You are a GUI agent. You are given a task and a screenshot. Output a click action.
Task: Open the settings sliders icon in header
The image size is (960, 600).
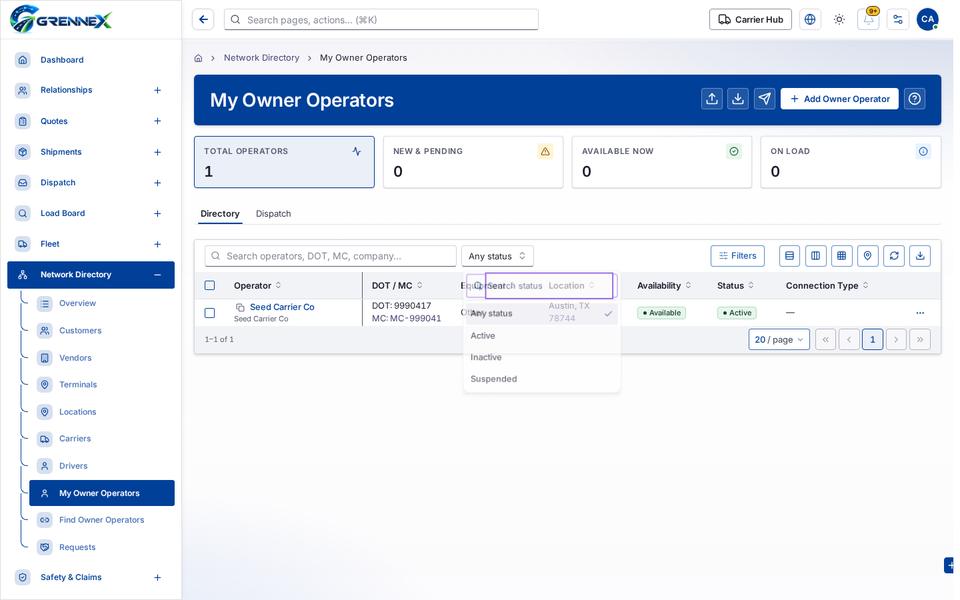[x=898, y=20]
